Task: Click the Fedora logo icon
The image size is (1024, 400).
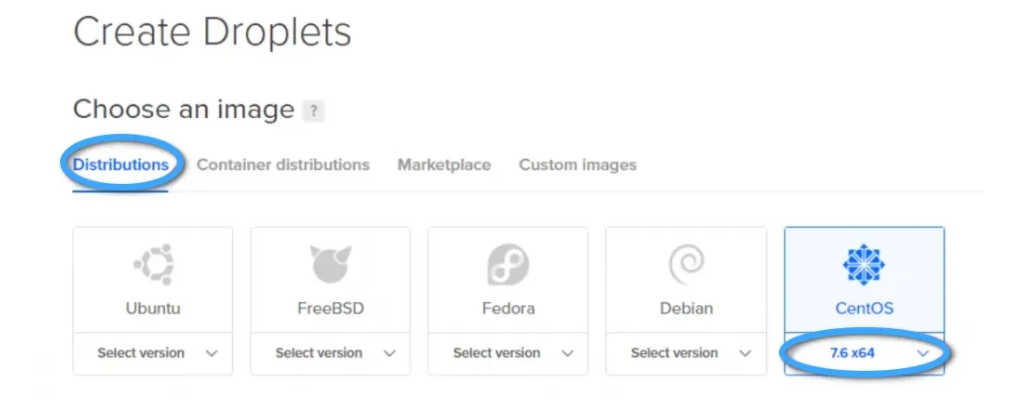Action: [508, 265]
